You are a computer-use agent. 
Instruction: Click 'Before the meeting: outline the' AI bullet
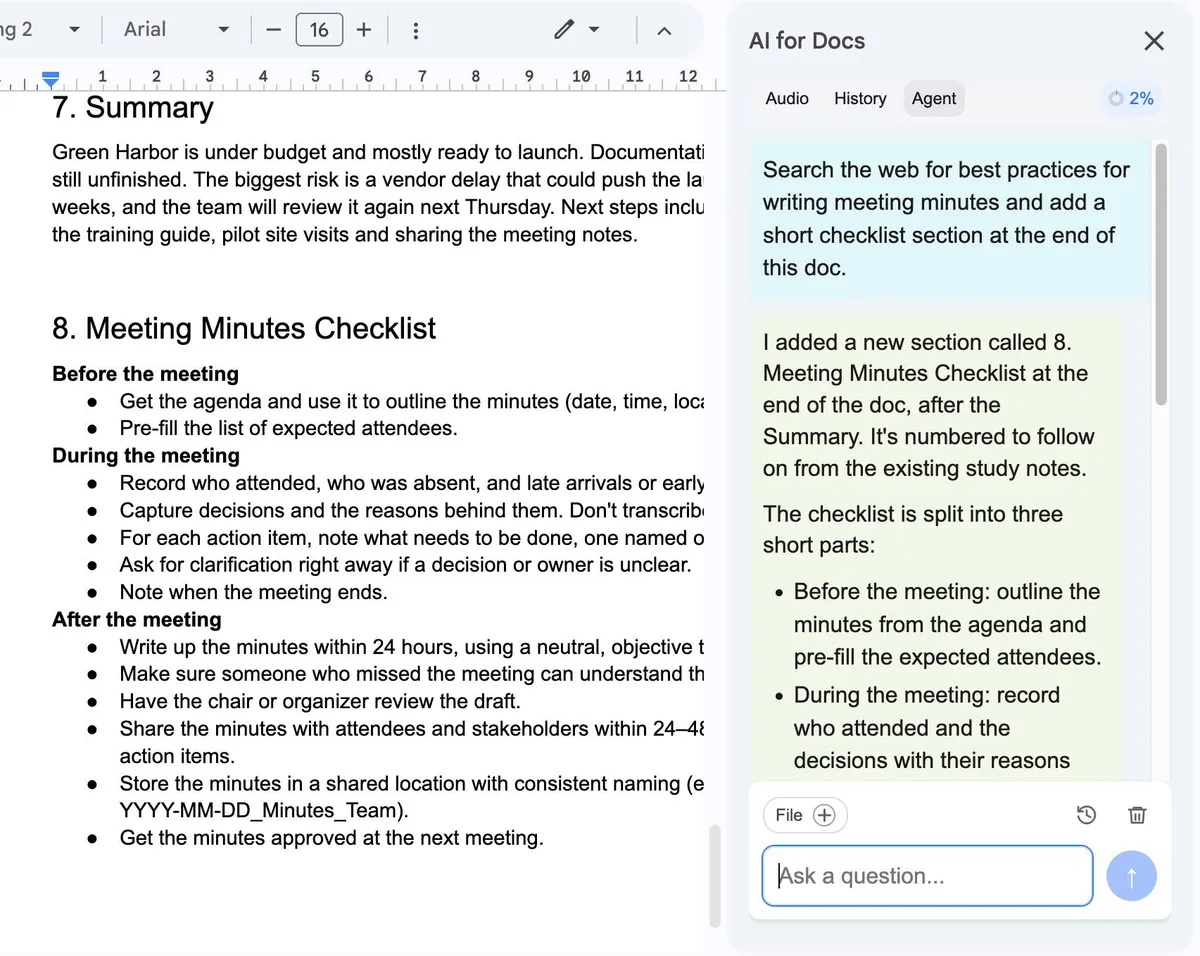947,624
